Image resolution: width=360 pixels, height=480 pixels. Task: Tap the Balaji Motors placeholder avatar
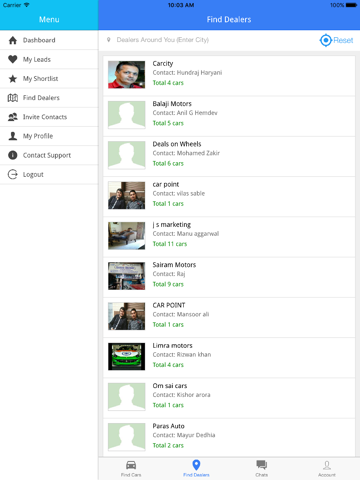126,115
